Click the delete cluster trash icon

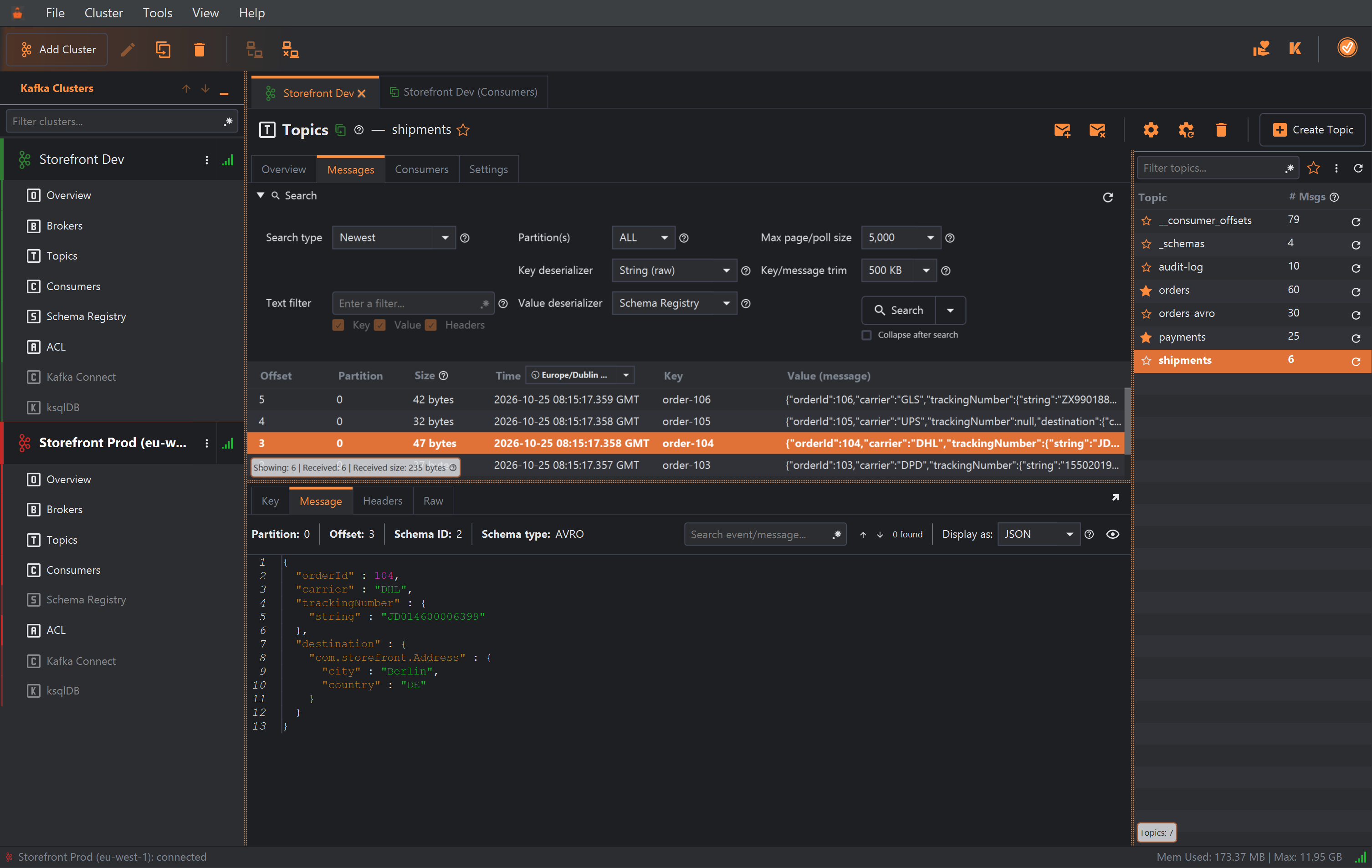click(x=199, y=50)
